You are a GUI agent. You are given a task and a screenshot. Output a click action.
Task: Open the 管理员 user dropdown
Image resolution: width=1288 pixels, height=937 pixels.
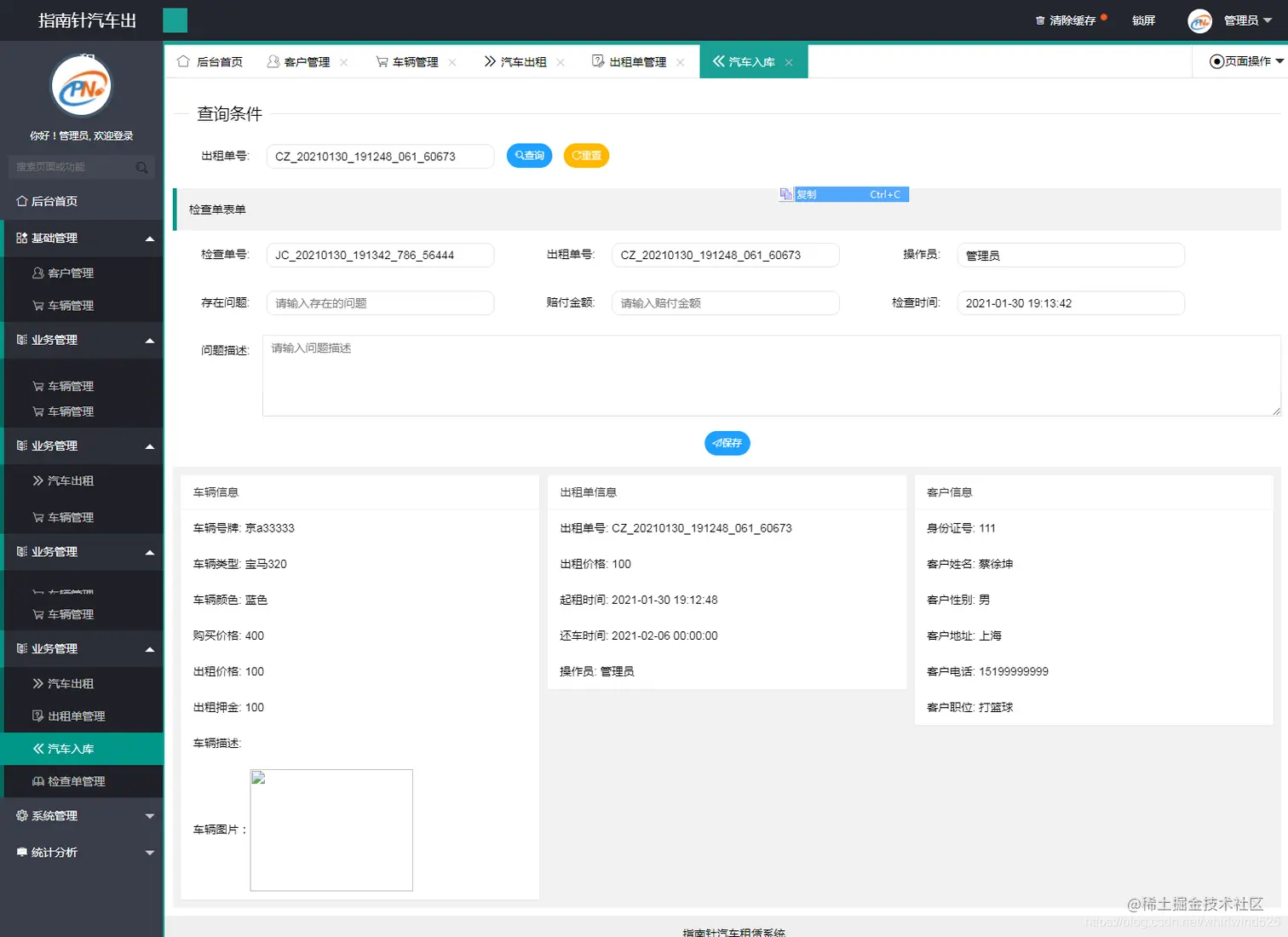(1248, 20)
